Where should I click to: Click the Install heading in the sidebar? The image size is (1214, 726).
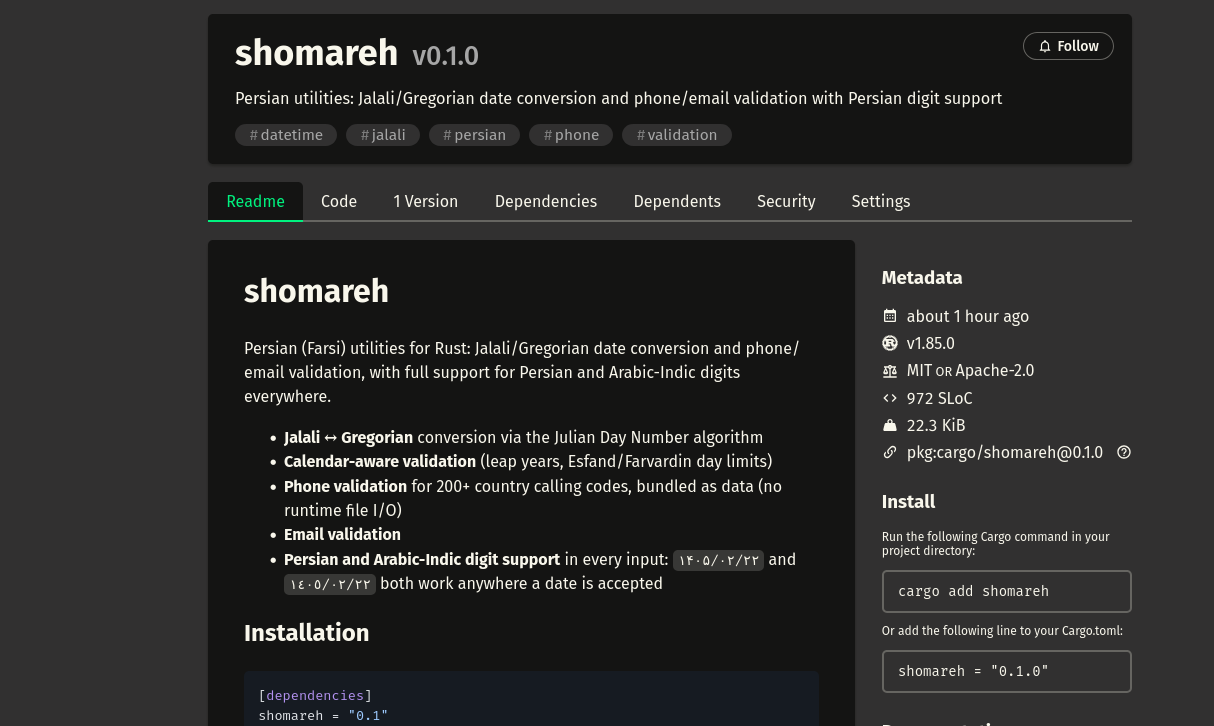[x=908, y=502]
